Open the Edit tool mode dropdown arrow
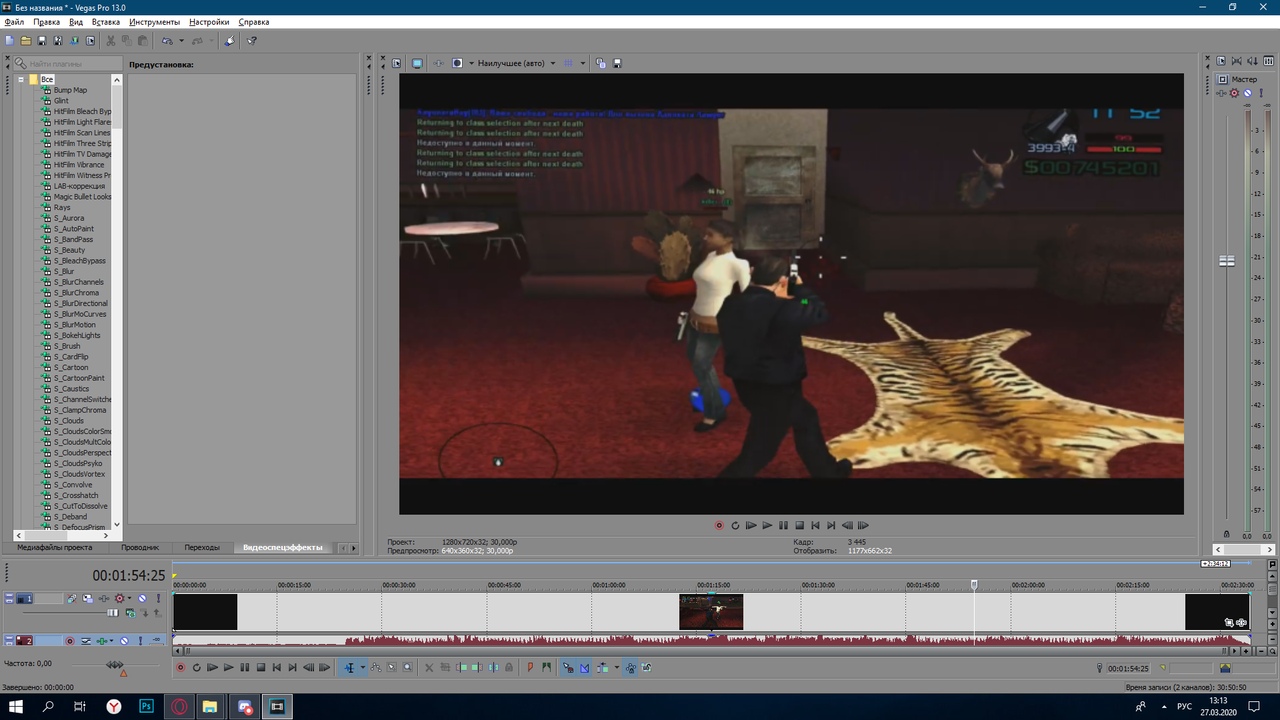Image resolution: width=1280 pixels, height=720 pixels. [363, 667]
